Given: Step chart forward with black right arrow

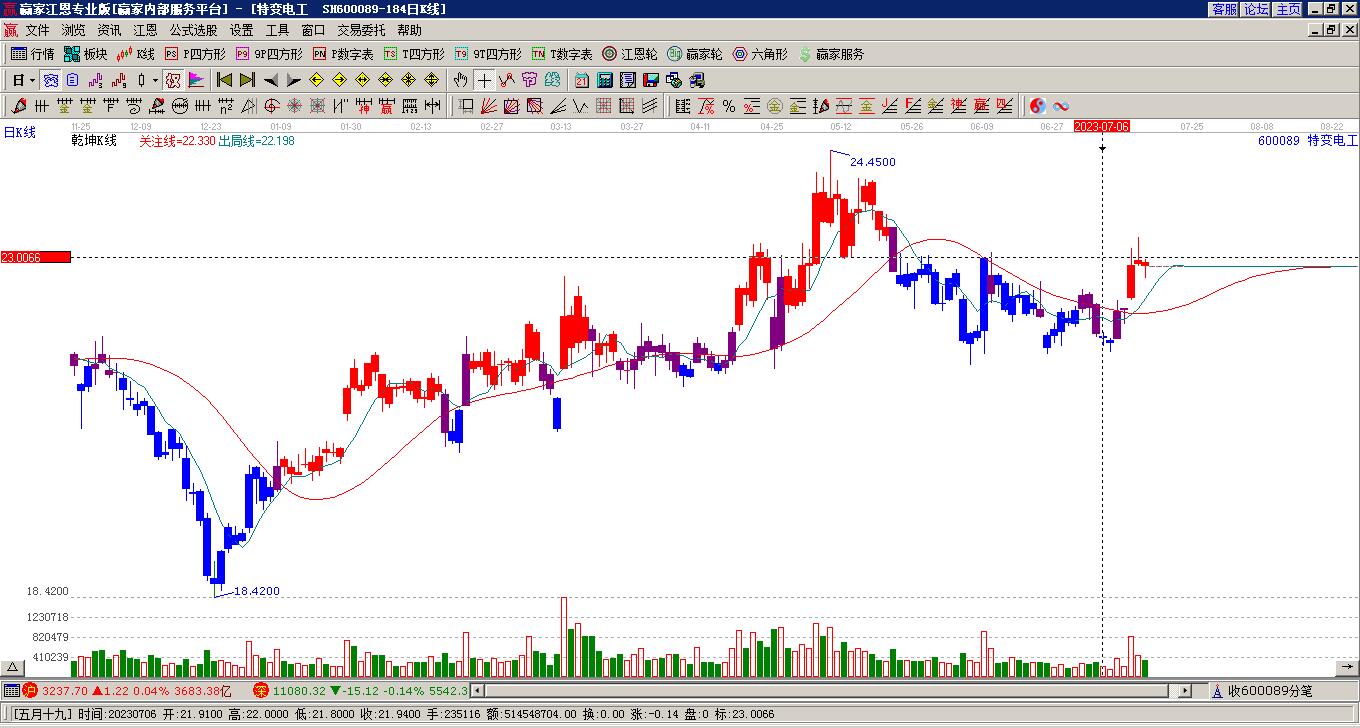Looking at the screenshot, I should (x=293, y=80).
